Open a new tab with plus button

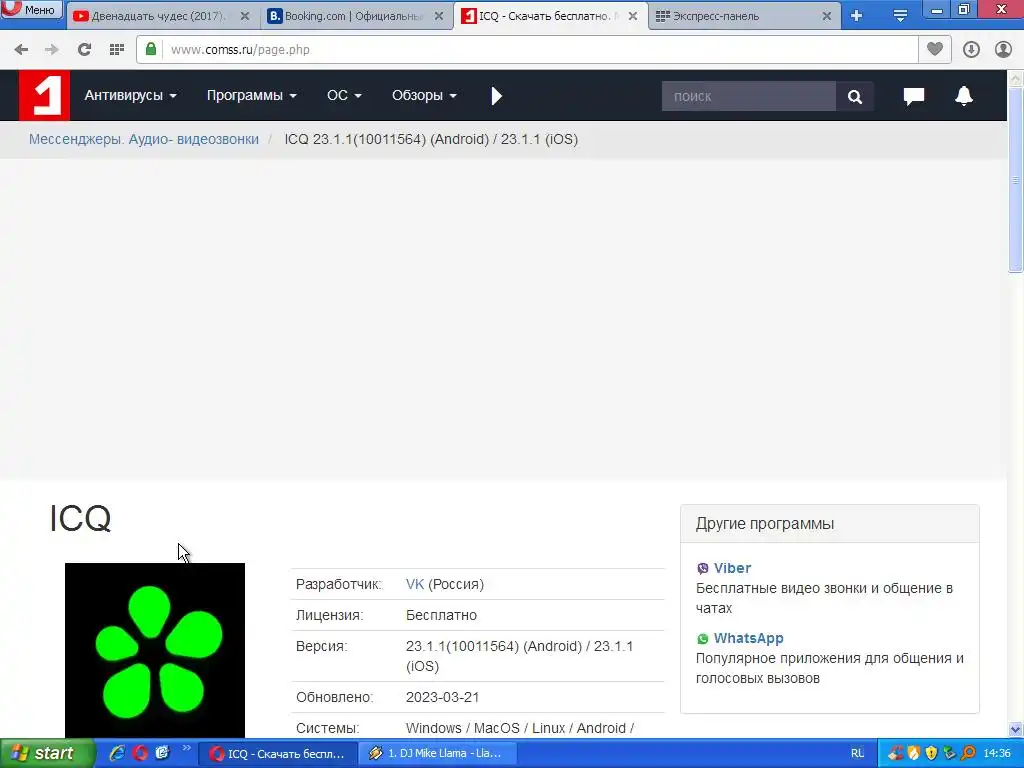(857, 16)
